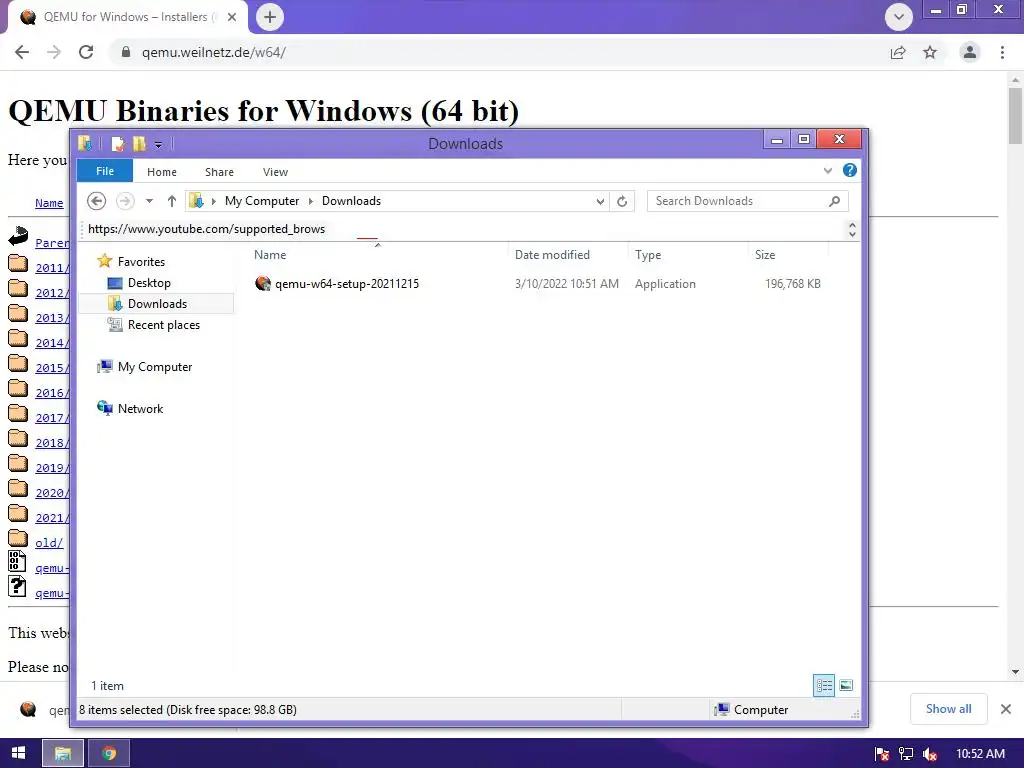Screen dimensions: 1024x768
Task: Select Downloads in the navigation pane
Action: tap(157, 304)
